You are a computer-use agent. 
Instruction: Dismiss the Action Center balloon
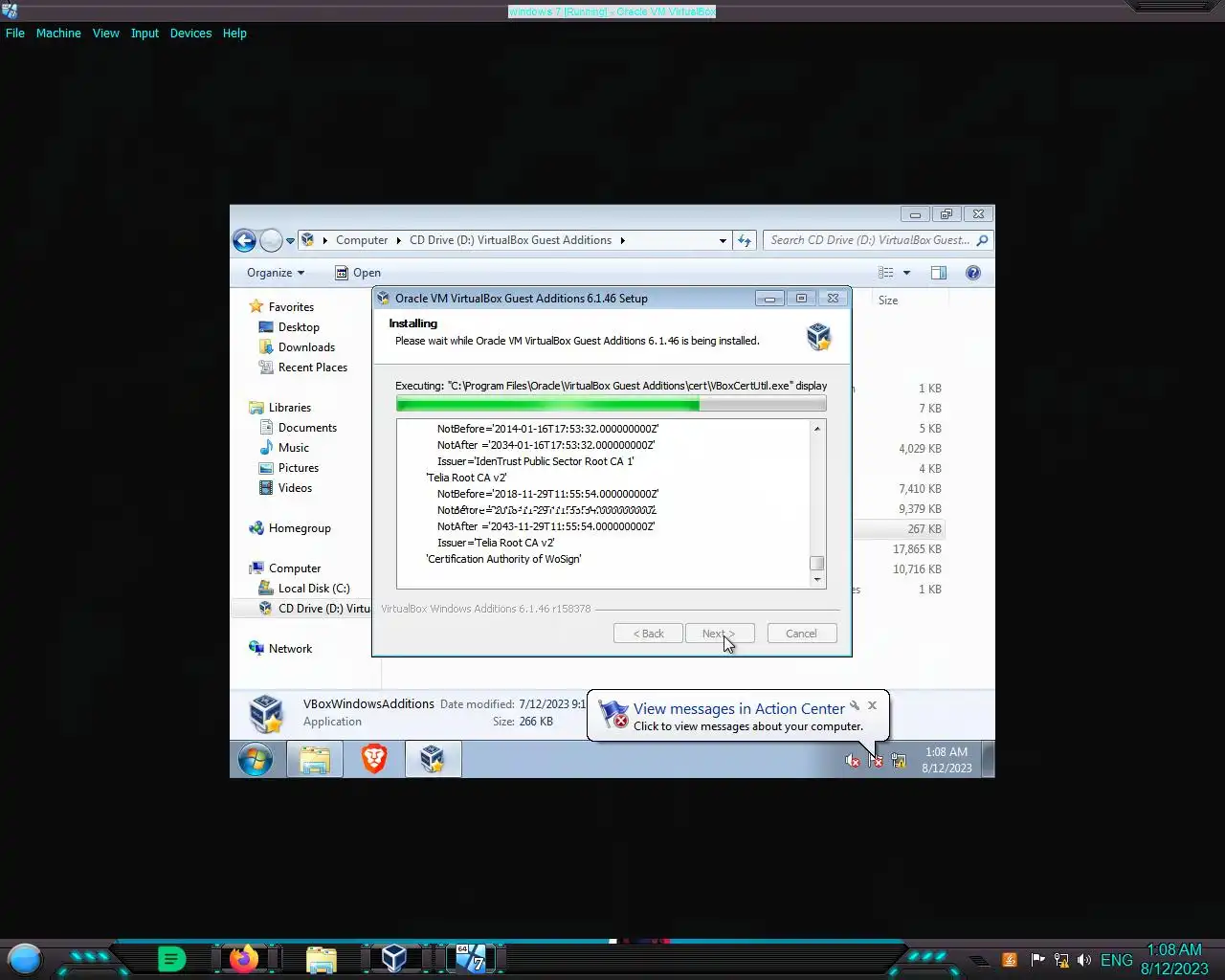872,705
